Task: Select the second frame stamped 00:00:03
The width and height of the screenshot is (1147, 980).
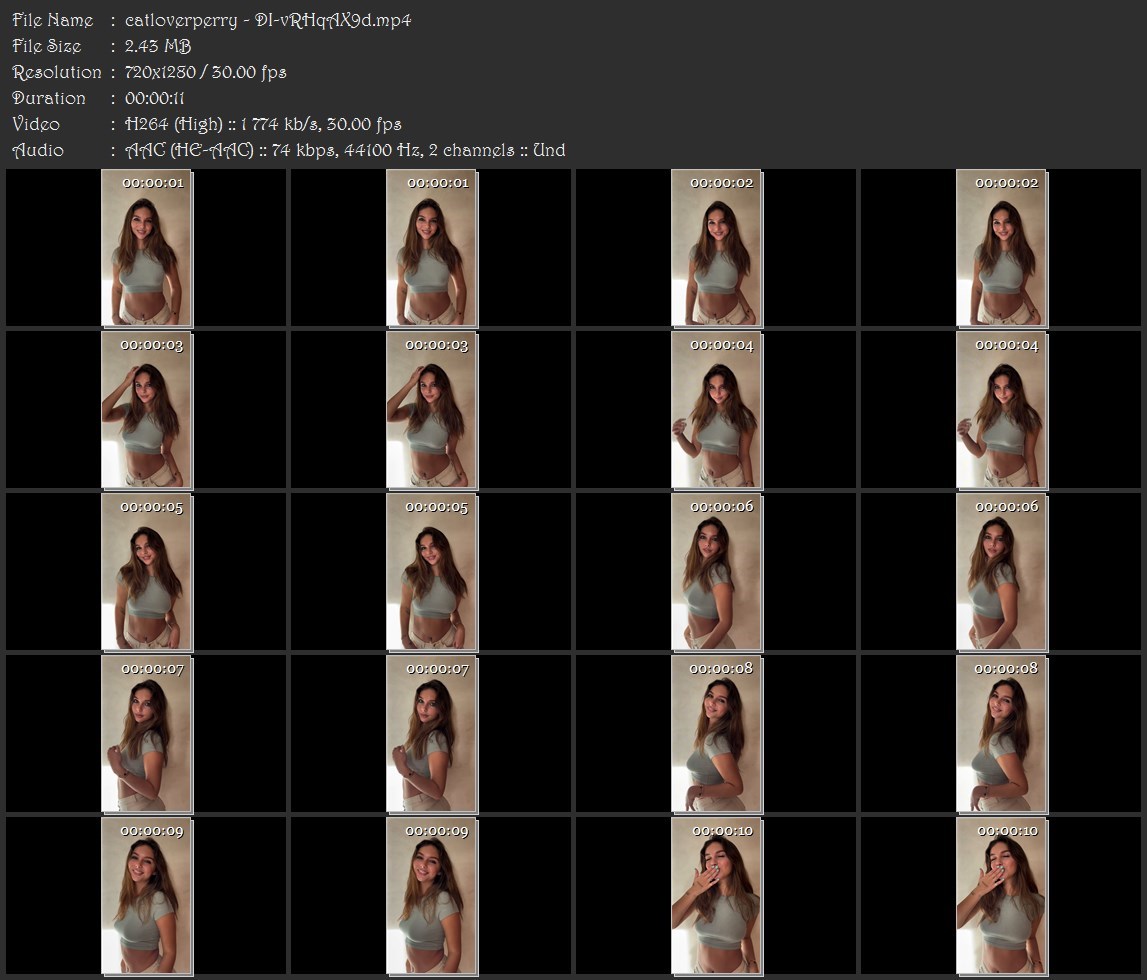Action: (x=432, y=410)
